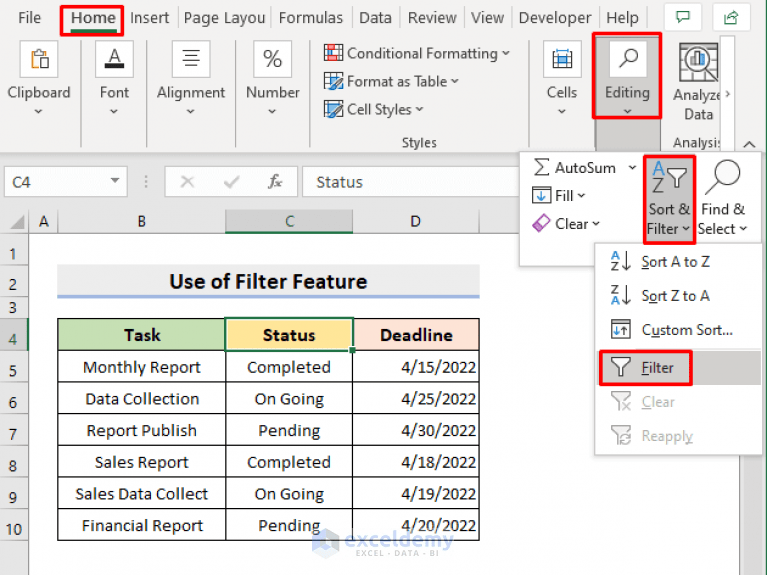This screenshot has width=767, height=575.
Task: Click the Find & Select magnifier icon
Action: [723, 177]
